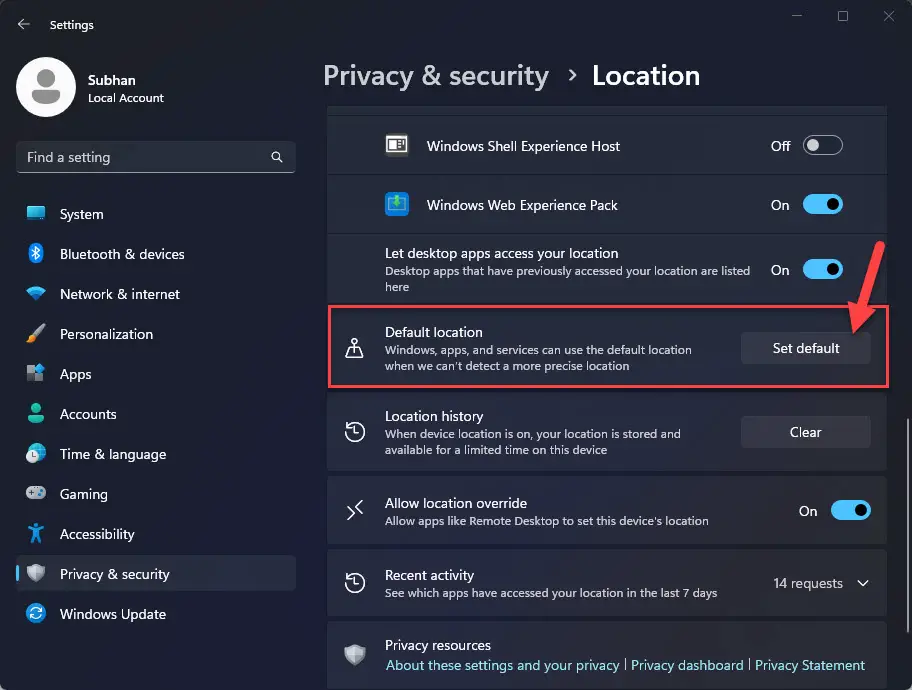Turn off Windows Web Experience Pack toggle
Image resolution: width=912 pixels, height=690 pixels.
point(822,205)
